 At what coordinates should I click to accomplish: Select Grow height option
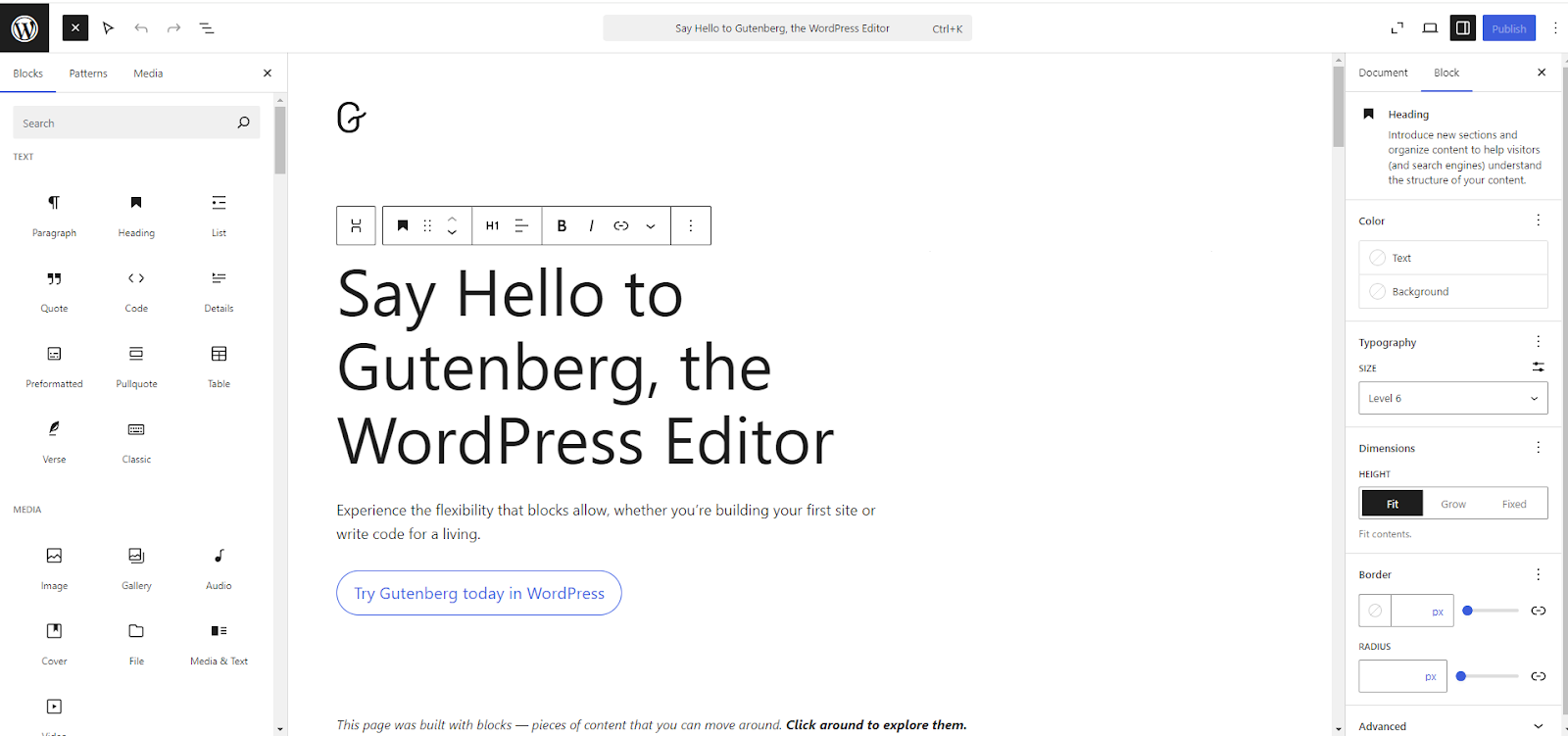point(1453,504)
